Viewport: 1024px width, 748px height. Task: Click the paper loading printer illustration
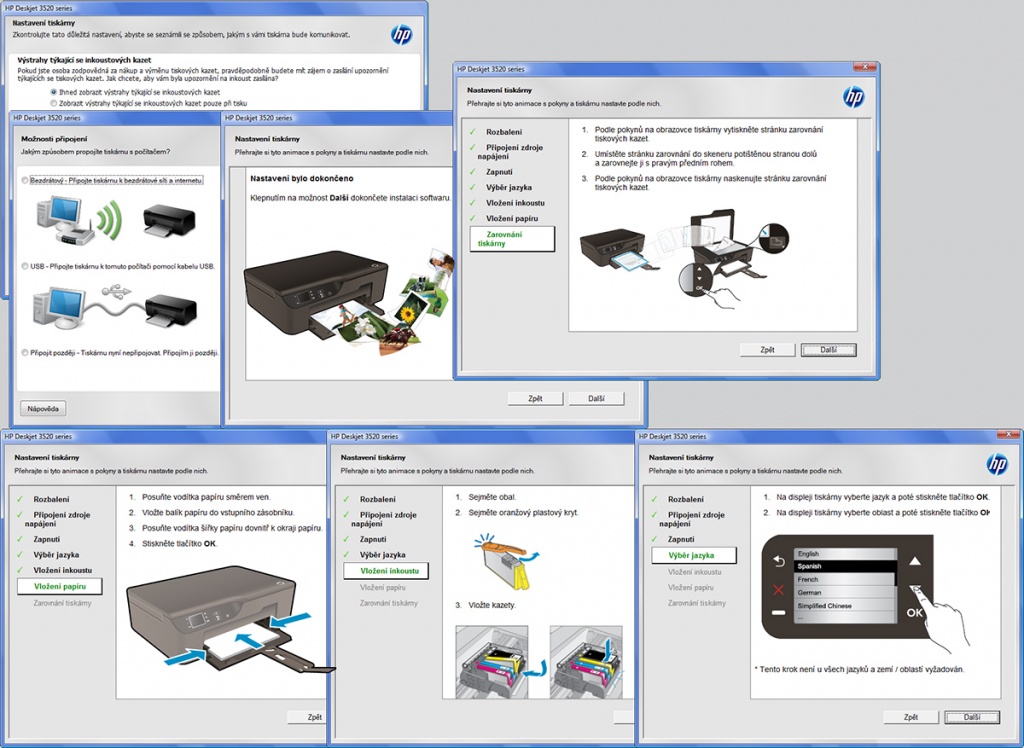[230, 619]
